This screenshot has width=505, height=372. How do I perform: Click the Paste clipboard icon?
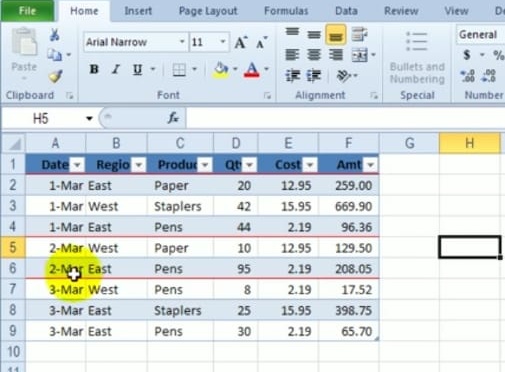[24, 42]
